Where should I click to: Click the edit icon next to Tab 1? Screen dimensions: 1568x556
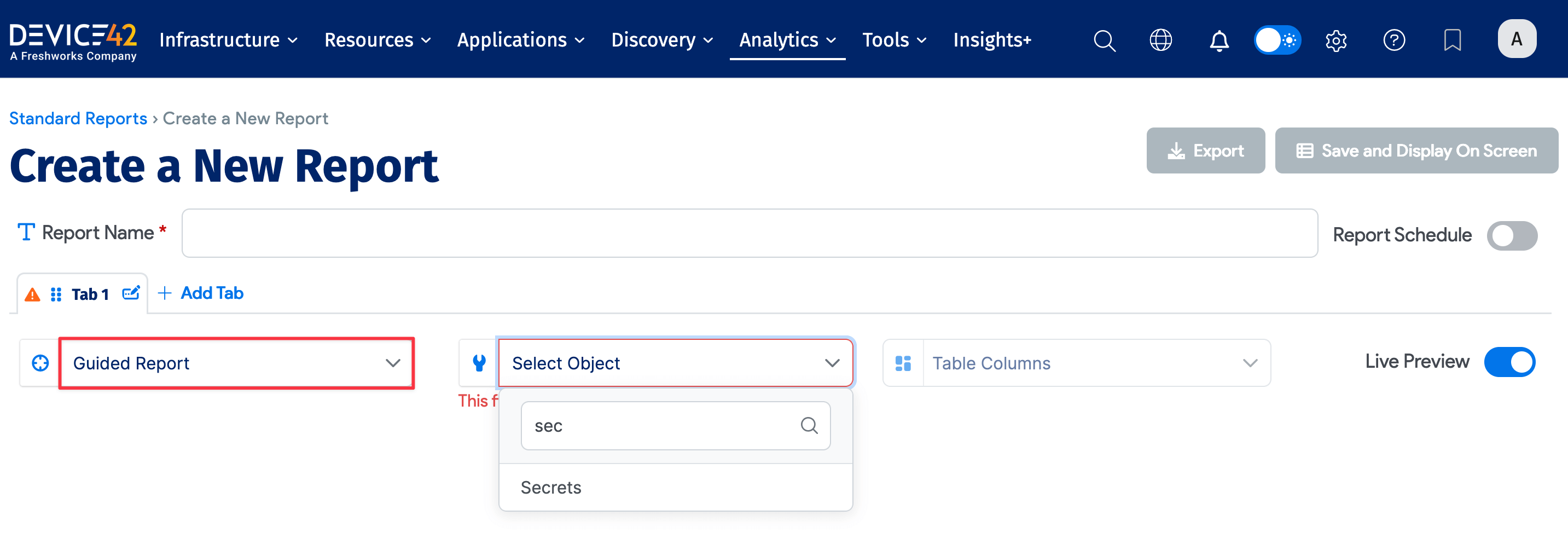[131, 293]
